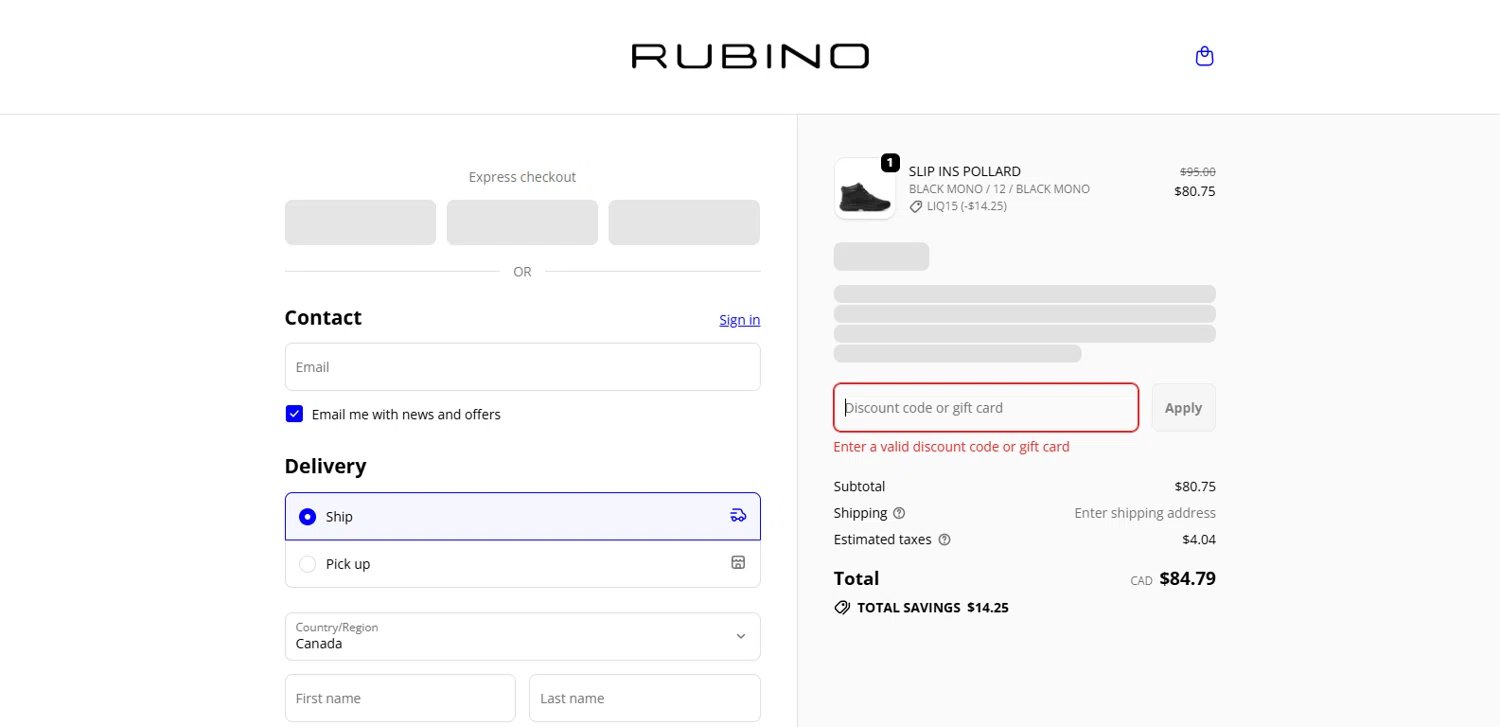Click the Apply discount button
The width and height of the screenshot is (1500, 727).
pos(1183,407)
